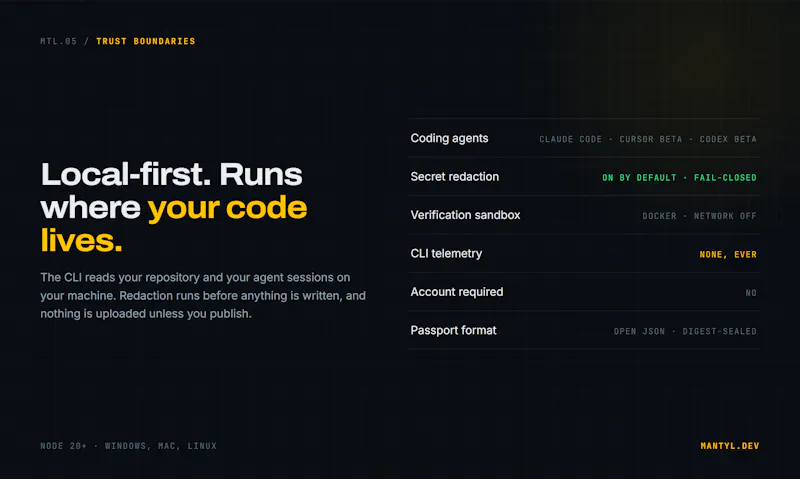
Task: Click the 'DOCKER · NETWORK OFF' value
Action: 699,216
